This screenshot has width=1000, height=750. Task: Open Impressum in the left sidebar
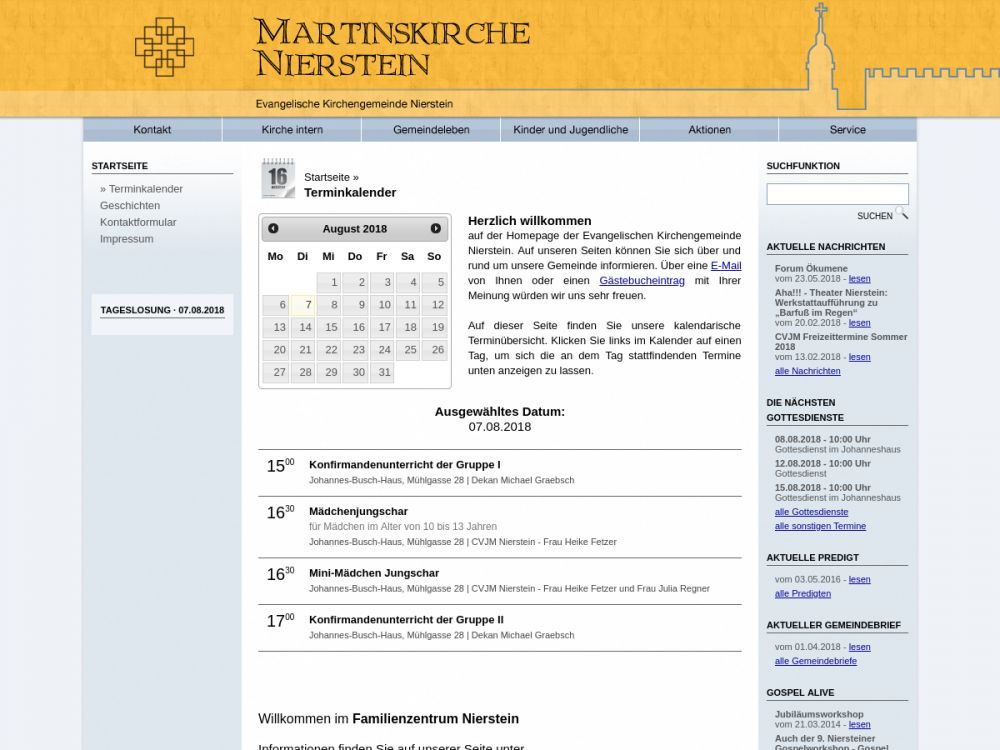click(127, 239)
